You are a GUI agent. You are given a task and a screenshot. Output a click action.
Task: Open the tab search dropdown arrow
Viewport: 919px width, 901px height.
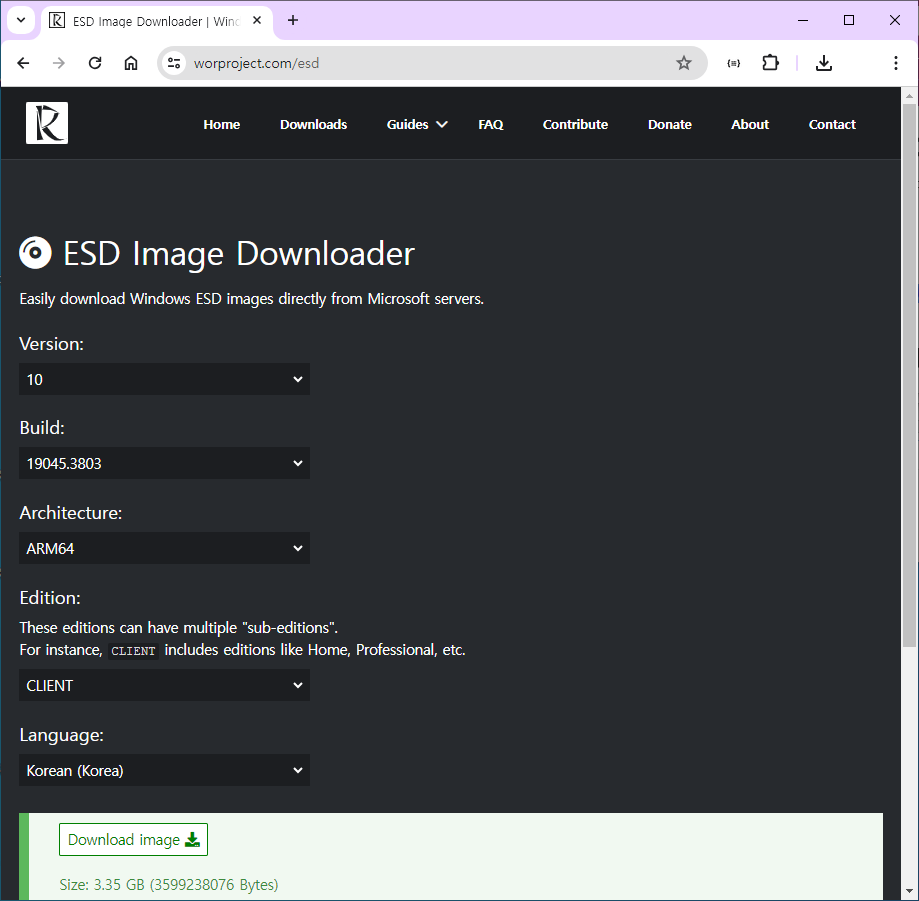pyautogui.click(x=21, y=21)
